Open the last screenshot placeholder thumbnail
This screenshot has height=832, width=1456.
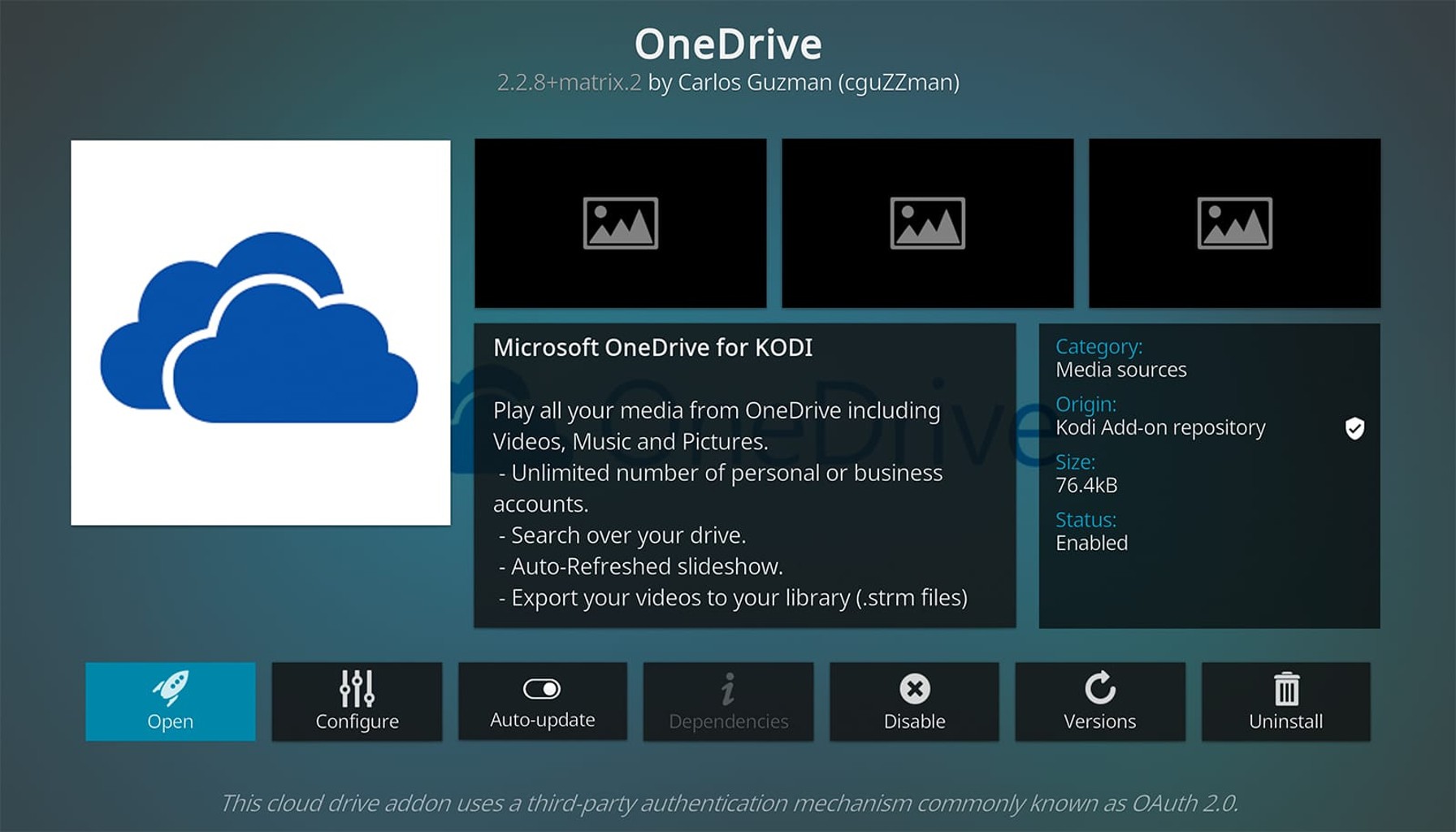point(1234,223)
